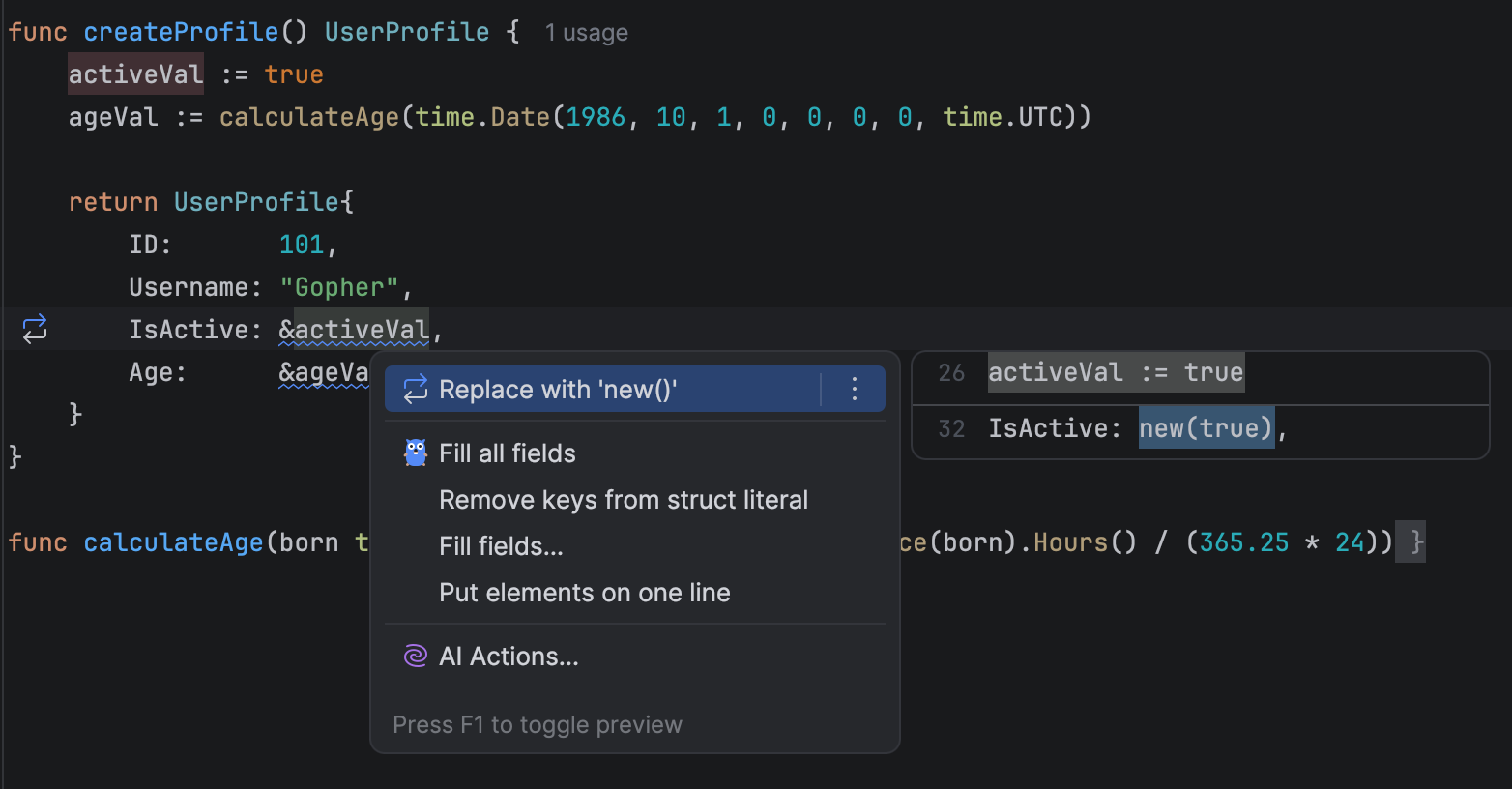This screenshot has width=1512, height=789.
Task: Click the "Gopher" string literal
Action: pyautogui.click(x=338, y=287)
